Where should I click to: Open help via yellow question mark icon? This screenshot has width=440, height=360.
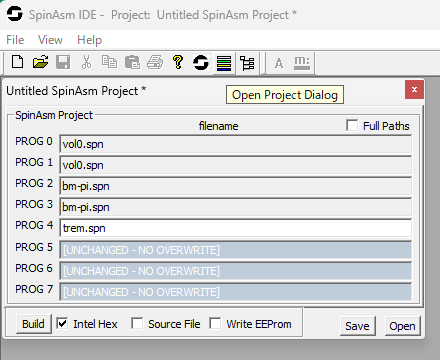click(x=178, y=62)
